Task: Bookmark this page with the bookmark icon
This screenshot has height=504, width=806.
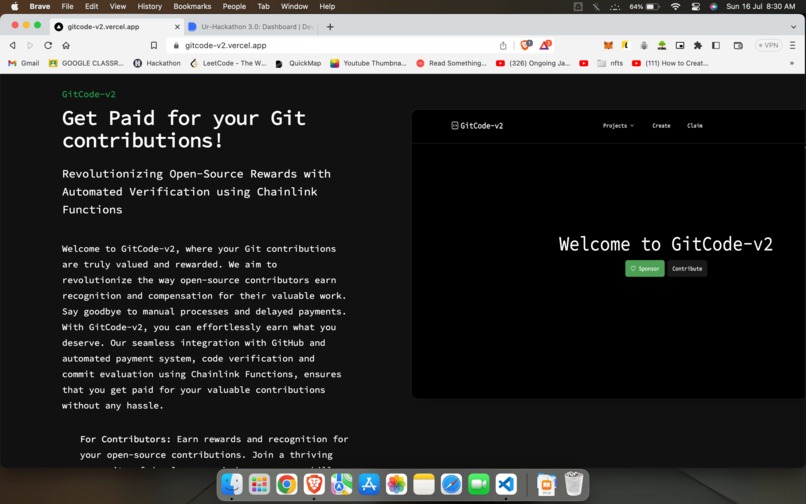Action: click(154, 45)
